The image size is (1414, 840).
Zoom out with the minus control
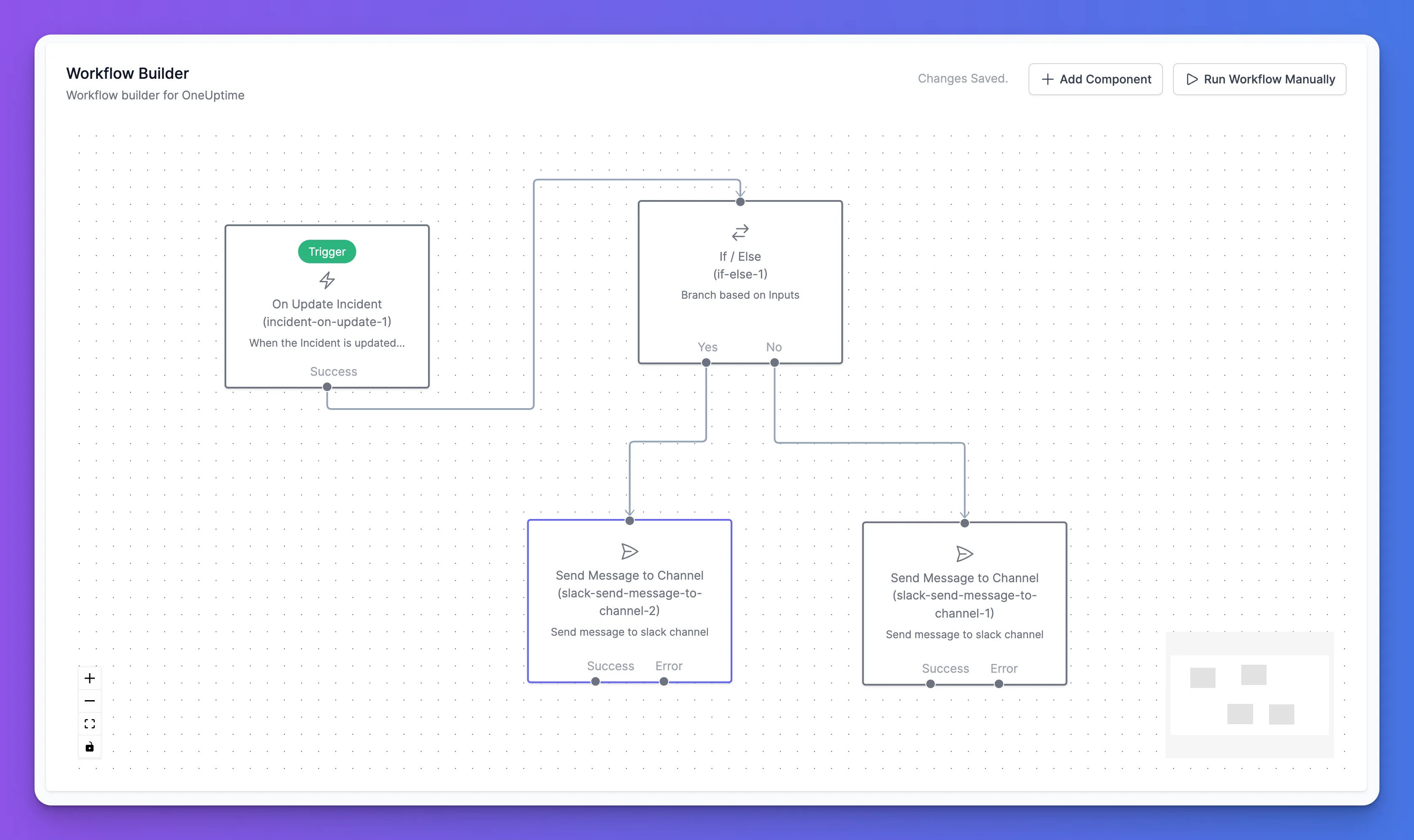pos(89,701)
